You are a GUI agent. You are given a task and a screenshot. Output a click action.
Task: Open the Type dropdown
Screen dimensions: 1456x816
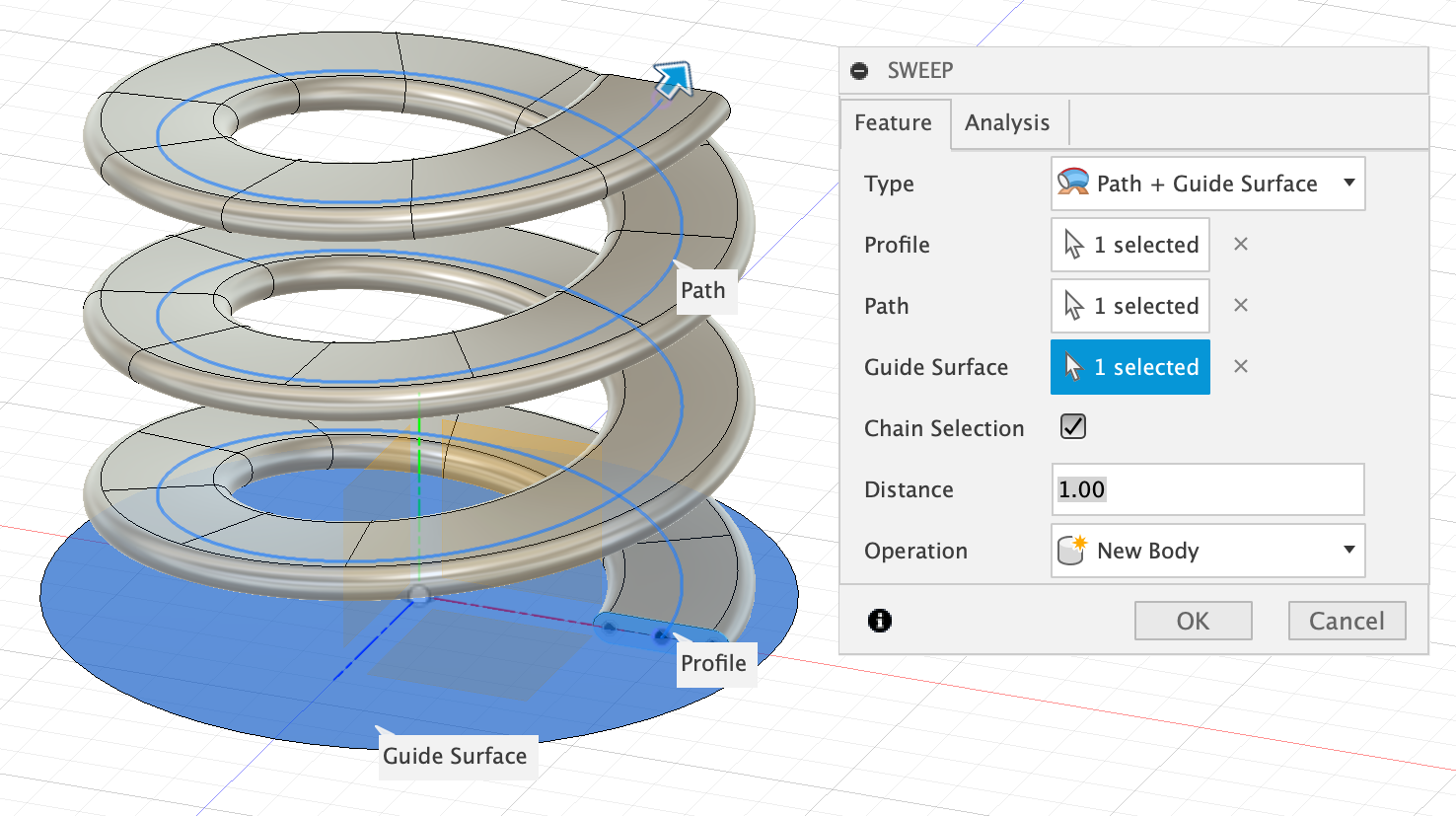tap(1349, 184)
